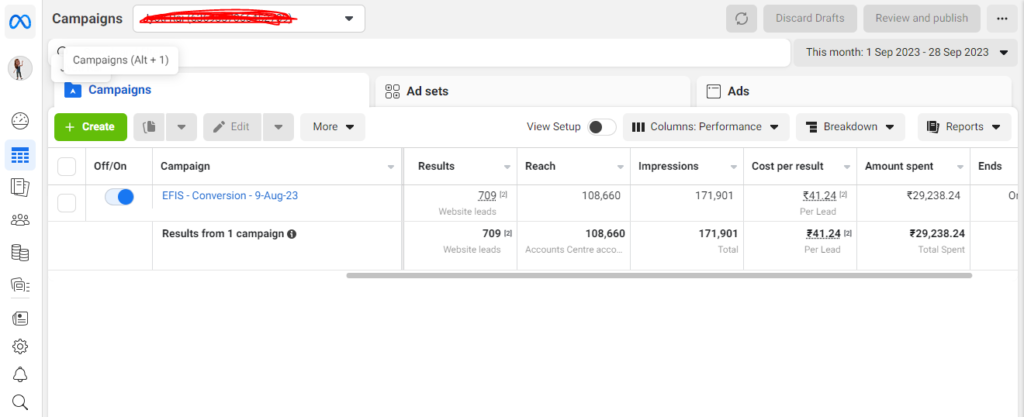Open the EFIS - Conversion - 9-Aug-23 link
This screenshot has height=417, width=1024.
point(230,196)
